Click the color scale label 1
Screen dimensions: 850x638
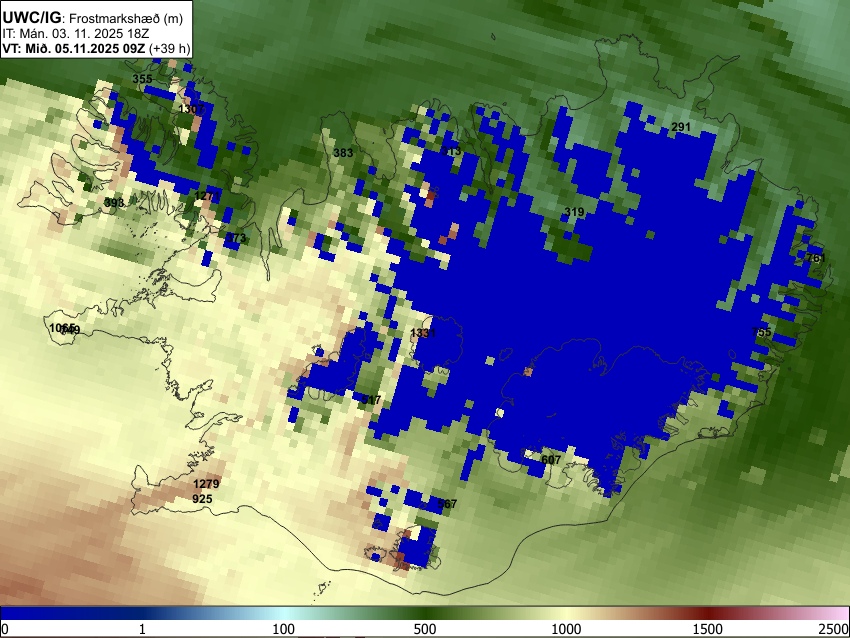pos(142,629)
